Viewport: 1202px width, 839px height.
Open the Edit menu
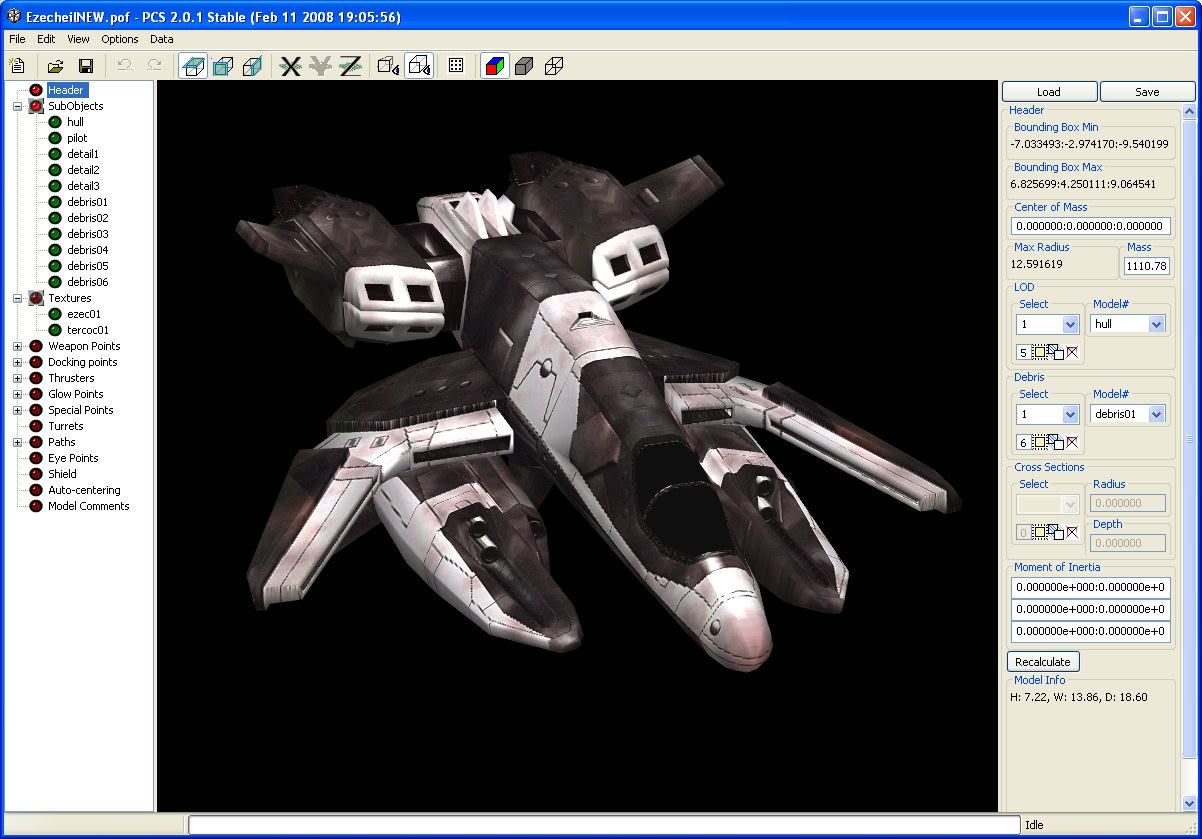(46, 39)
